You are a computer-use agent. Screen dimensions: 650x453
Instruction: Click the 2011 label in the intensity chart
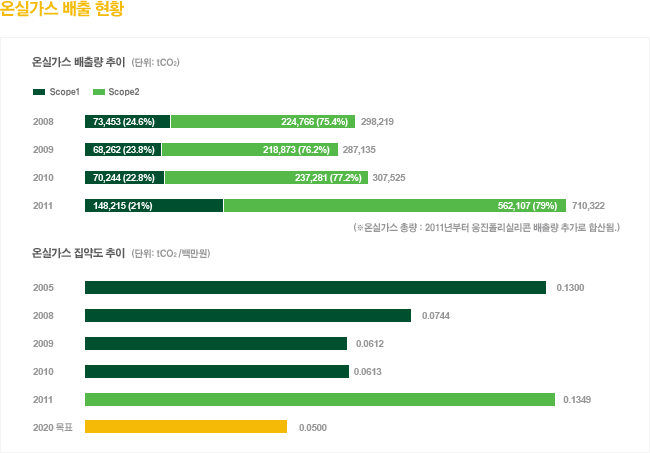(x=43, y=400)
